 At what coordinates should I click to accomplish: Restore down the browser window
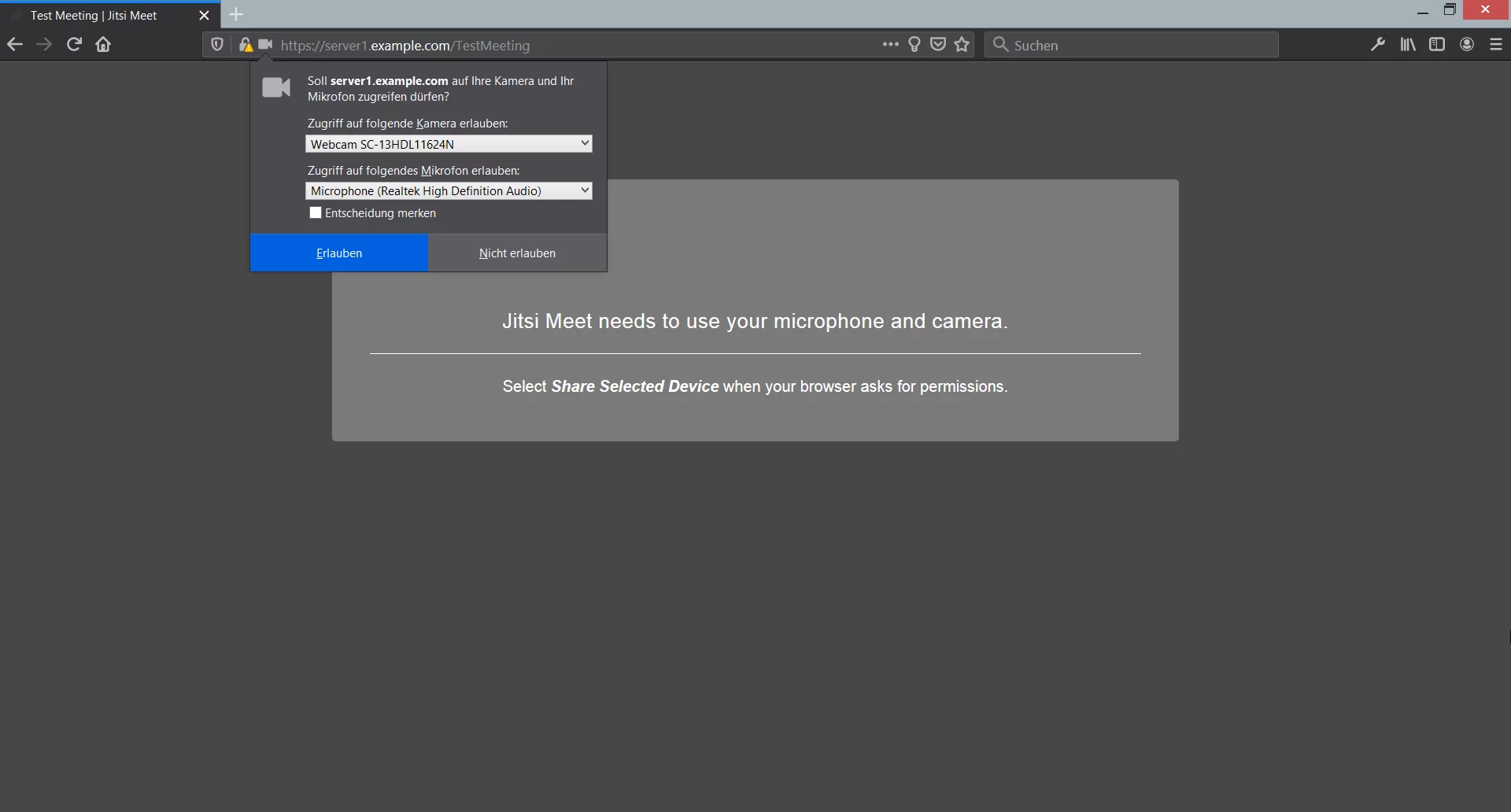click(x=1450, y=9)
